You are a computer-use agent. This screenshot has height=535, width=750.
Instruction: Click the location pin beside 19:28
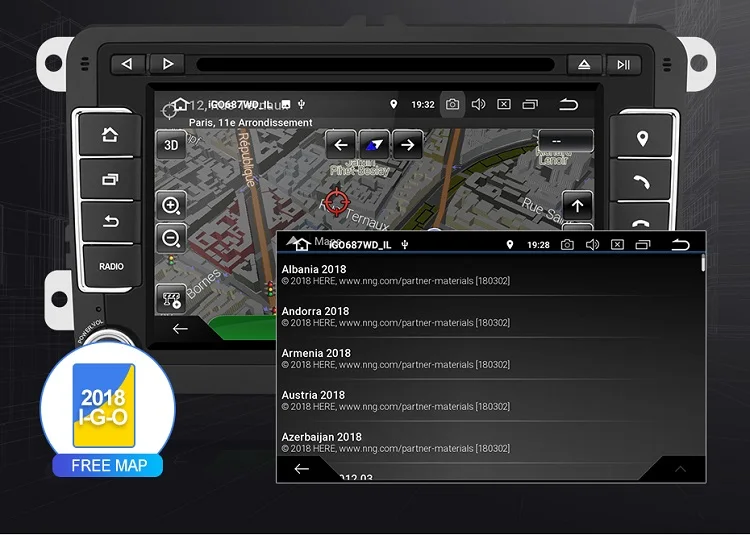[x=510, y=245]
